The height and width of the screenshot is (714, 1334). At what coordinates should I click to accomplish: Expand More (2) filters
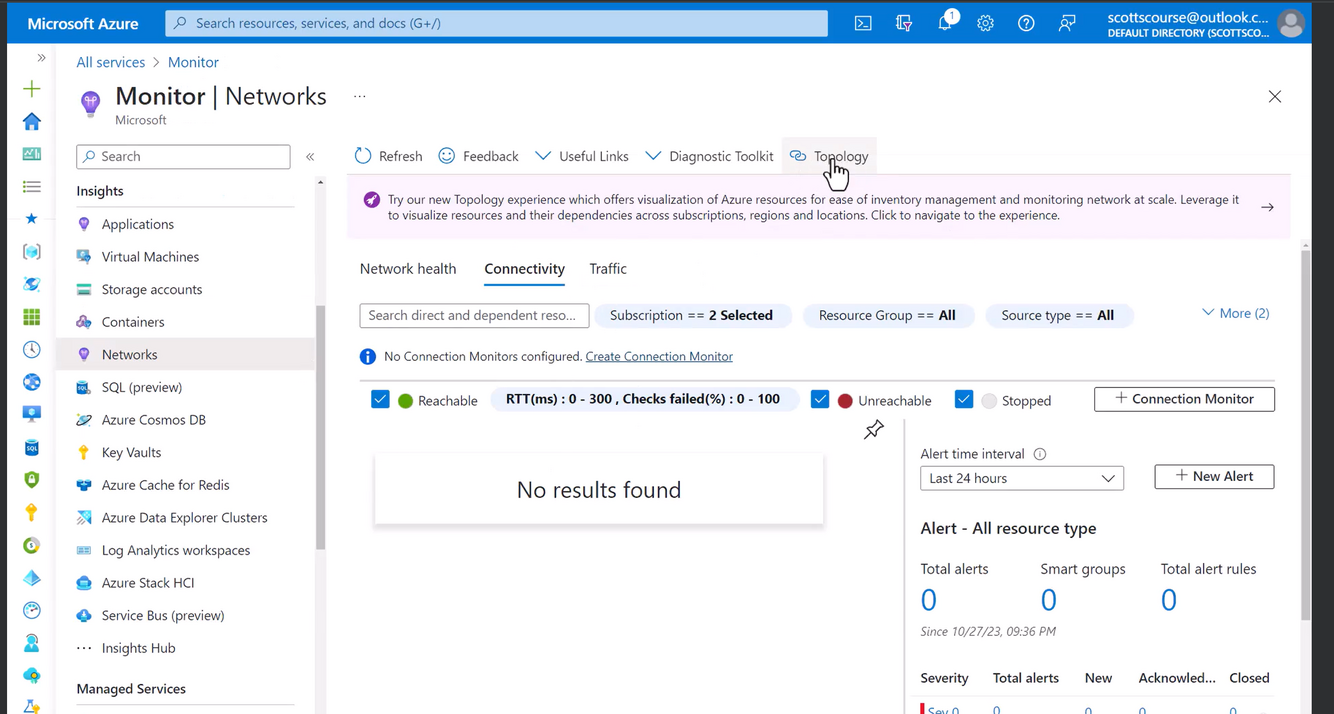1235,313
